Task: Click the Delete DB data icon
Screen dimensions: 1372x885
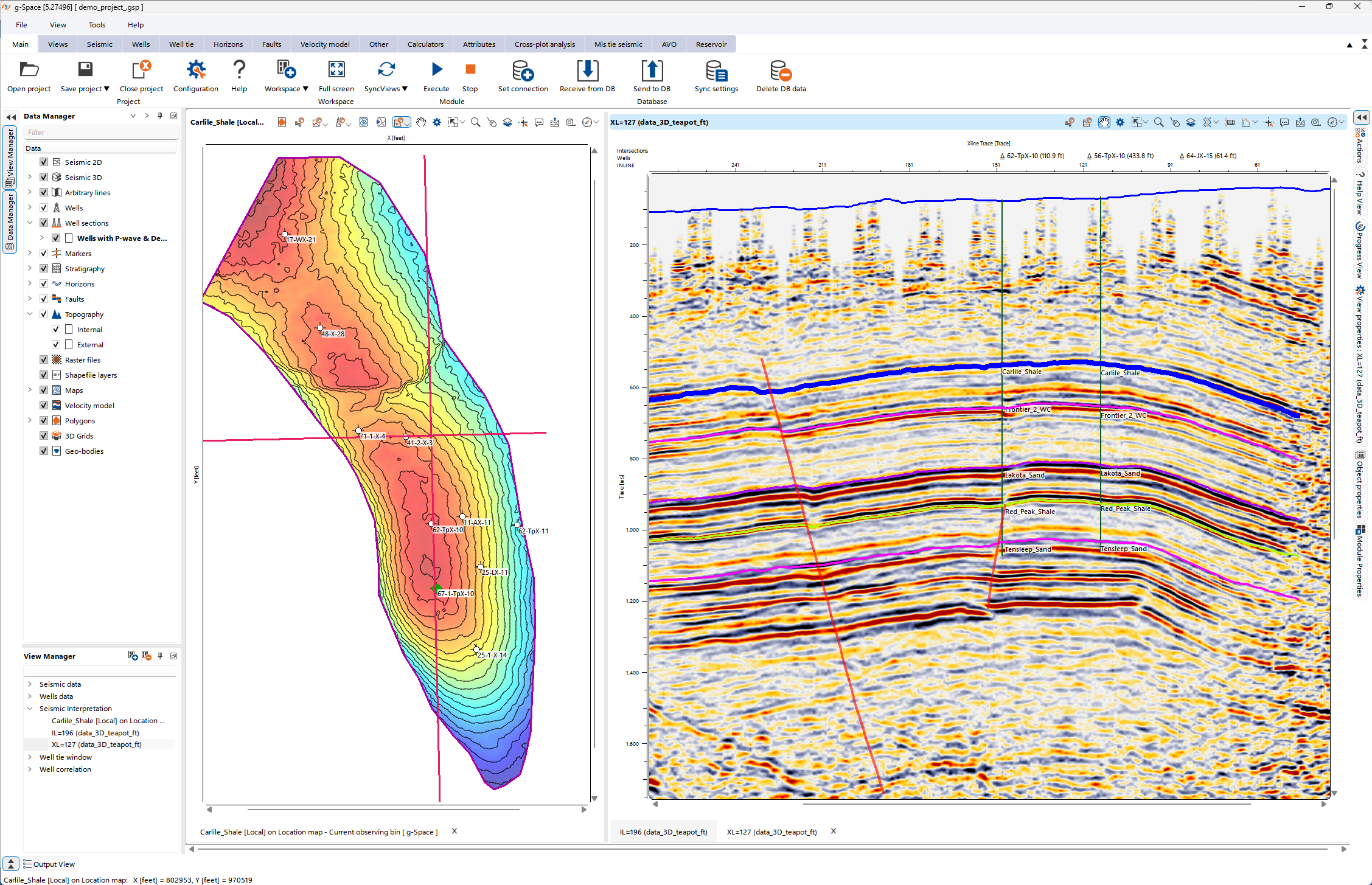Action: (x=781, y=71)
